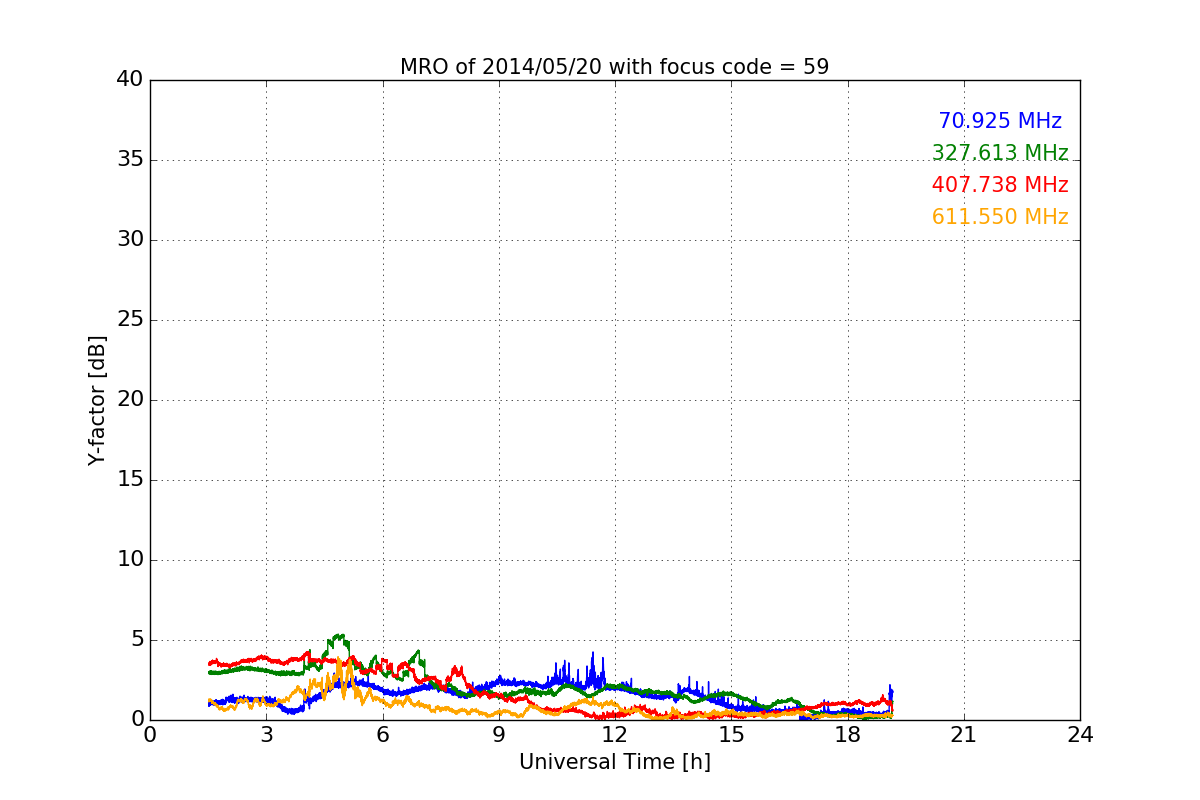This screenshot has width=1200, height=800.
Task: Select the orange 611.550 MHz legend label
Action: pos(1000,217)
